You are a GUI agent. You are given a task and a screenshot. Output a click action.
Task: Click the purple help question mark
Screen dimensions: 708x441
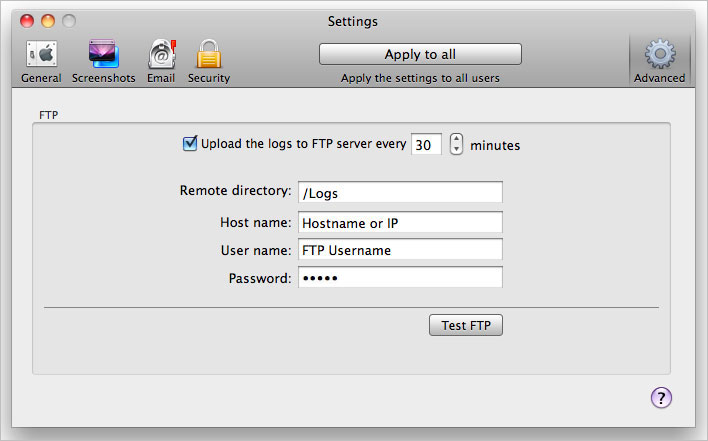pos(661,398)
